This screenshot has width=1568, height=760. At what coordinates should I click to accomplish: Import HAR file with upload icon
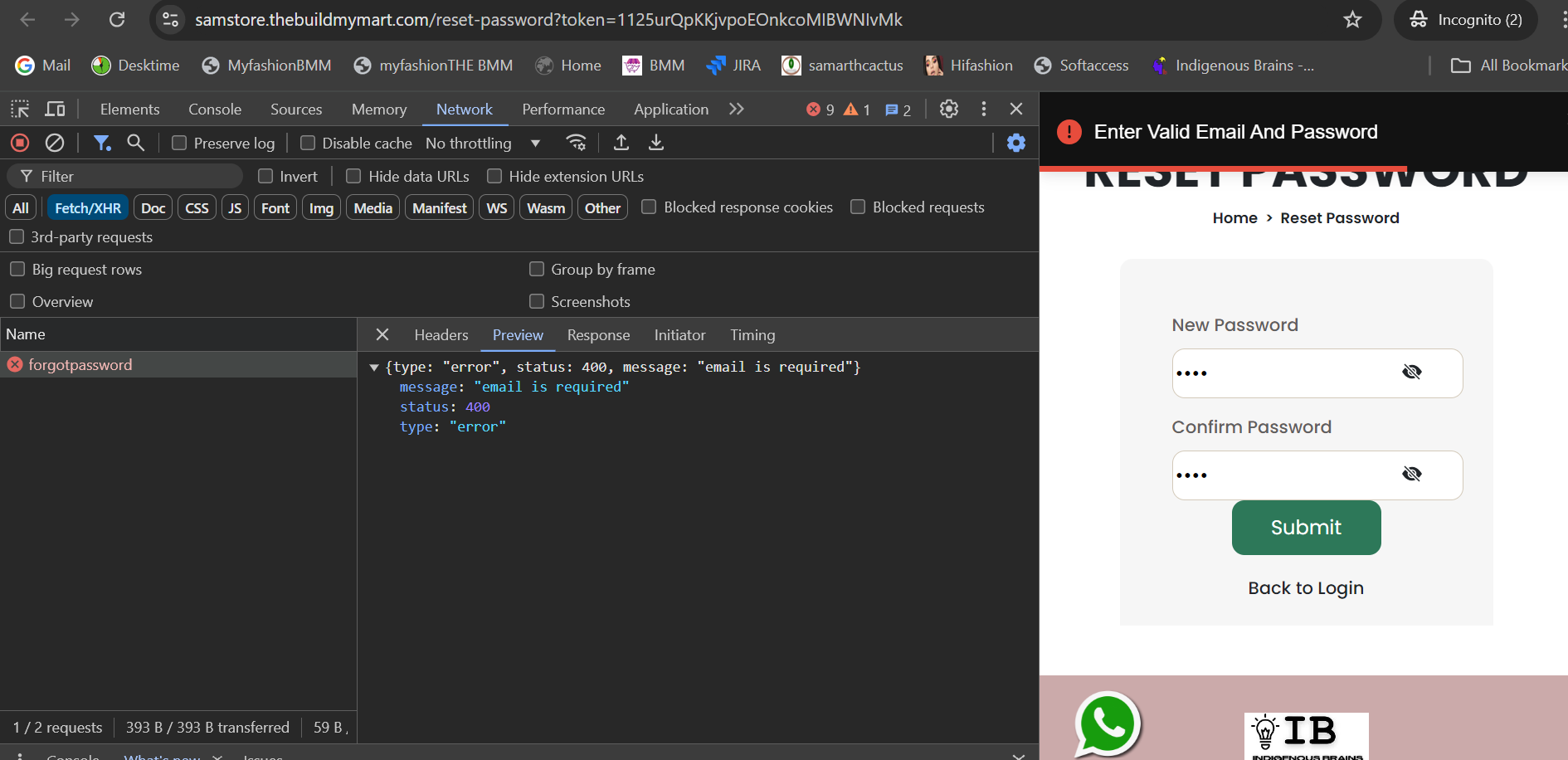(621, 143)
